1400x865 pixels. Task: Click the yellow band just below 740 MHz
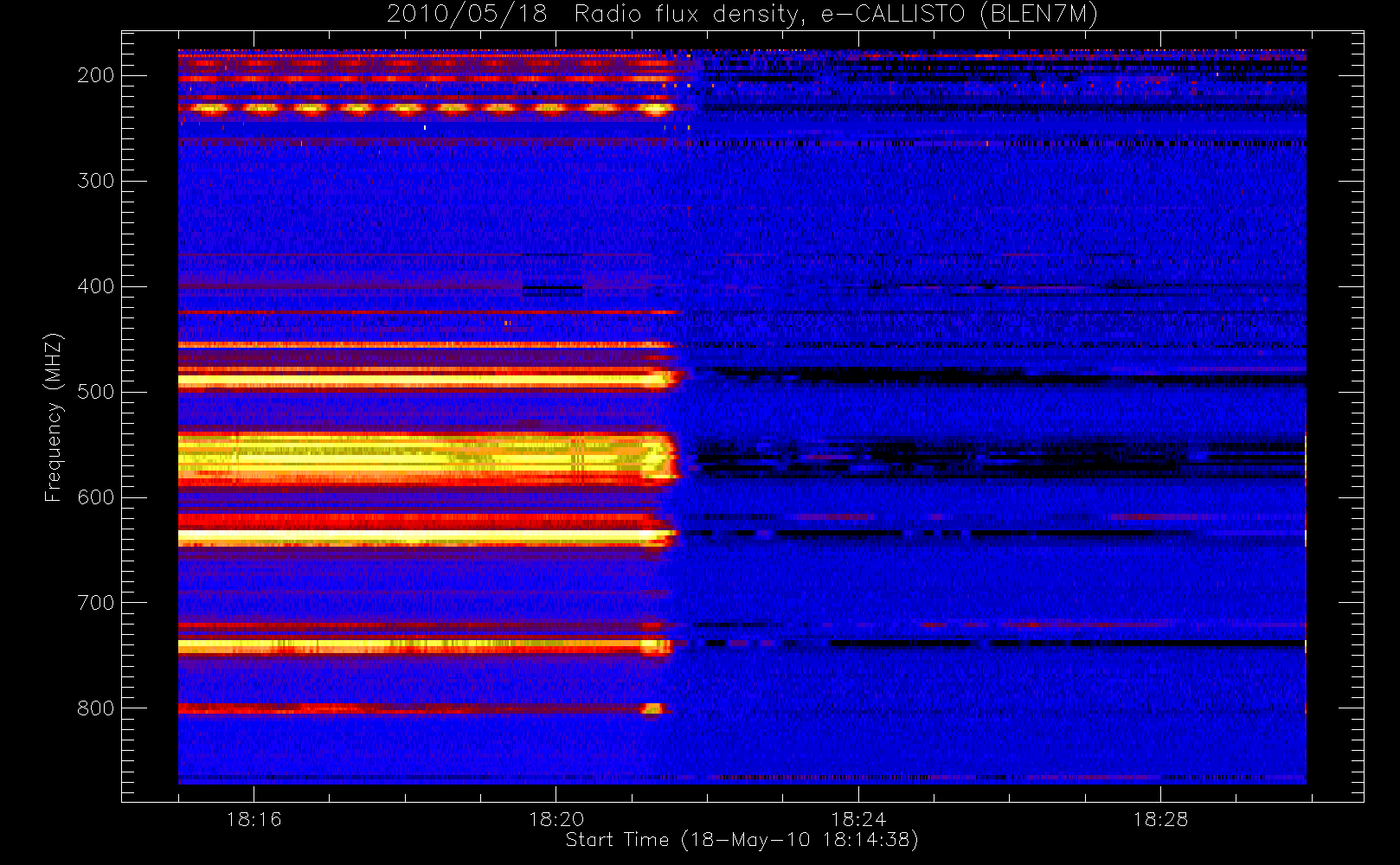click(425, 646)
